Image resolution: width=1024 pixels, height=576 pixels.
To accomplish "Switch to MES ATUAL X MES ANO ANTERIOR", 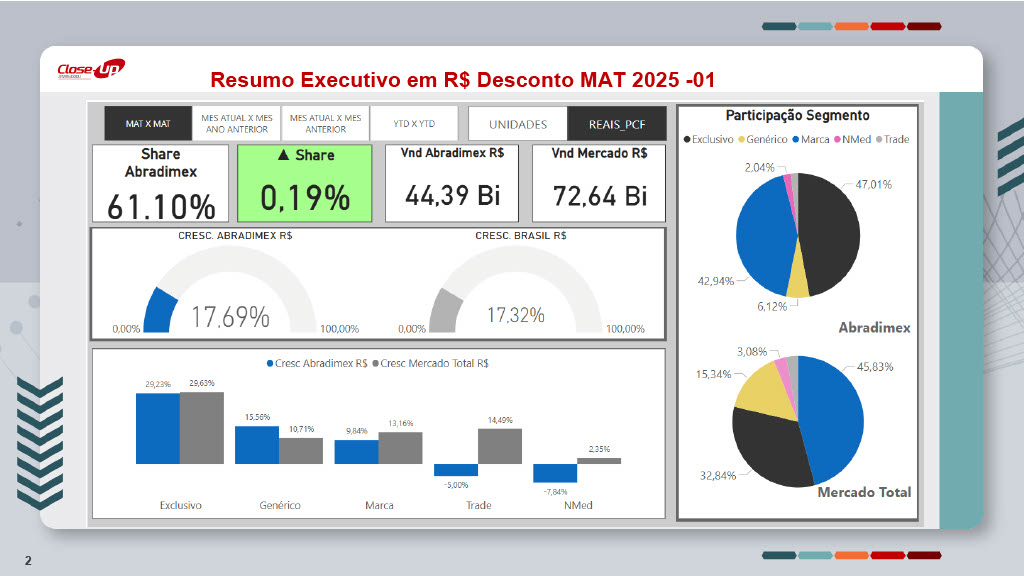I will pos(236,124).
